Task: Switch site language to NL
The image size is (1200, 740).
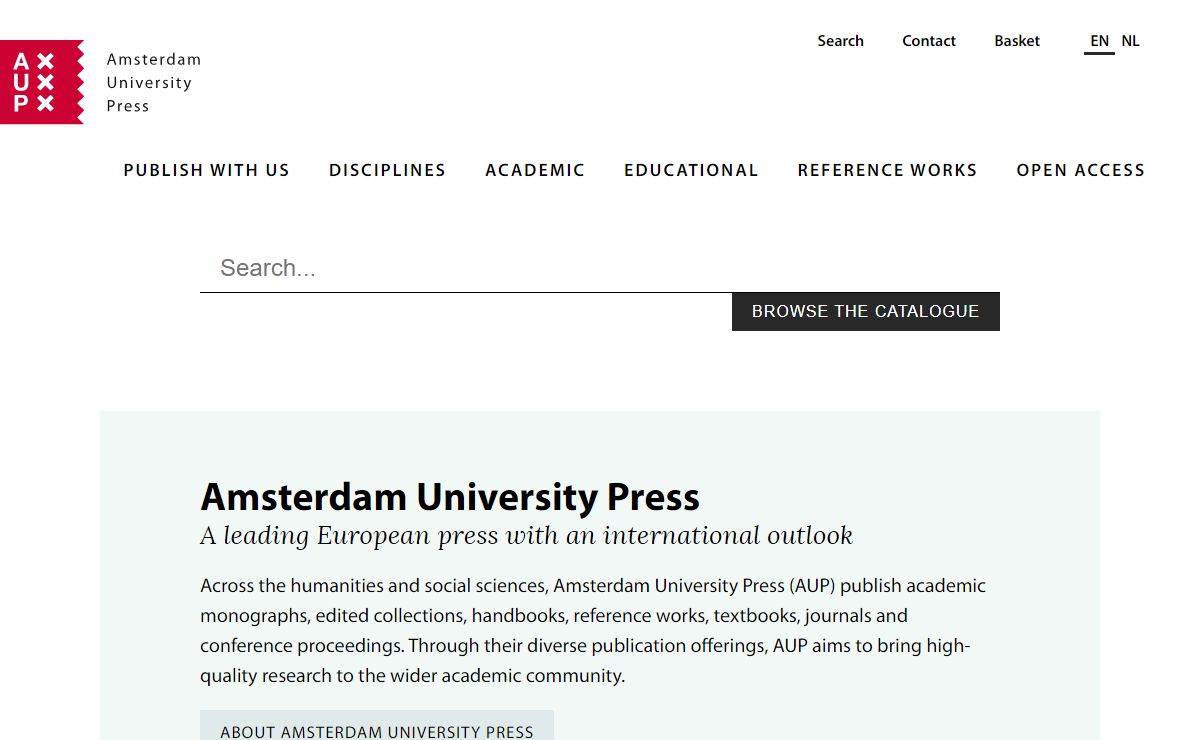Action: point(1130,41)
